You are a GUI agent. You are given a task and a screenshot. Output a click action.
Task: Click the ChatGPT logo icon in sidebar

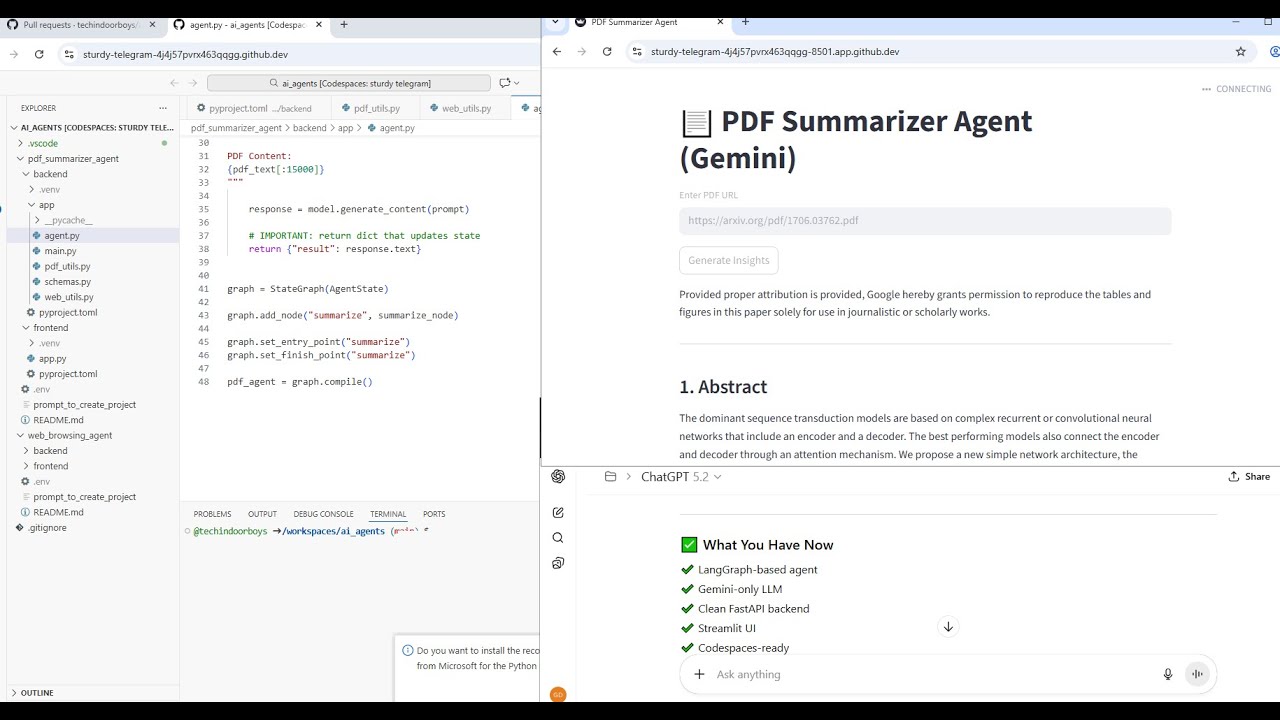click(x=558, y=477)
